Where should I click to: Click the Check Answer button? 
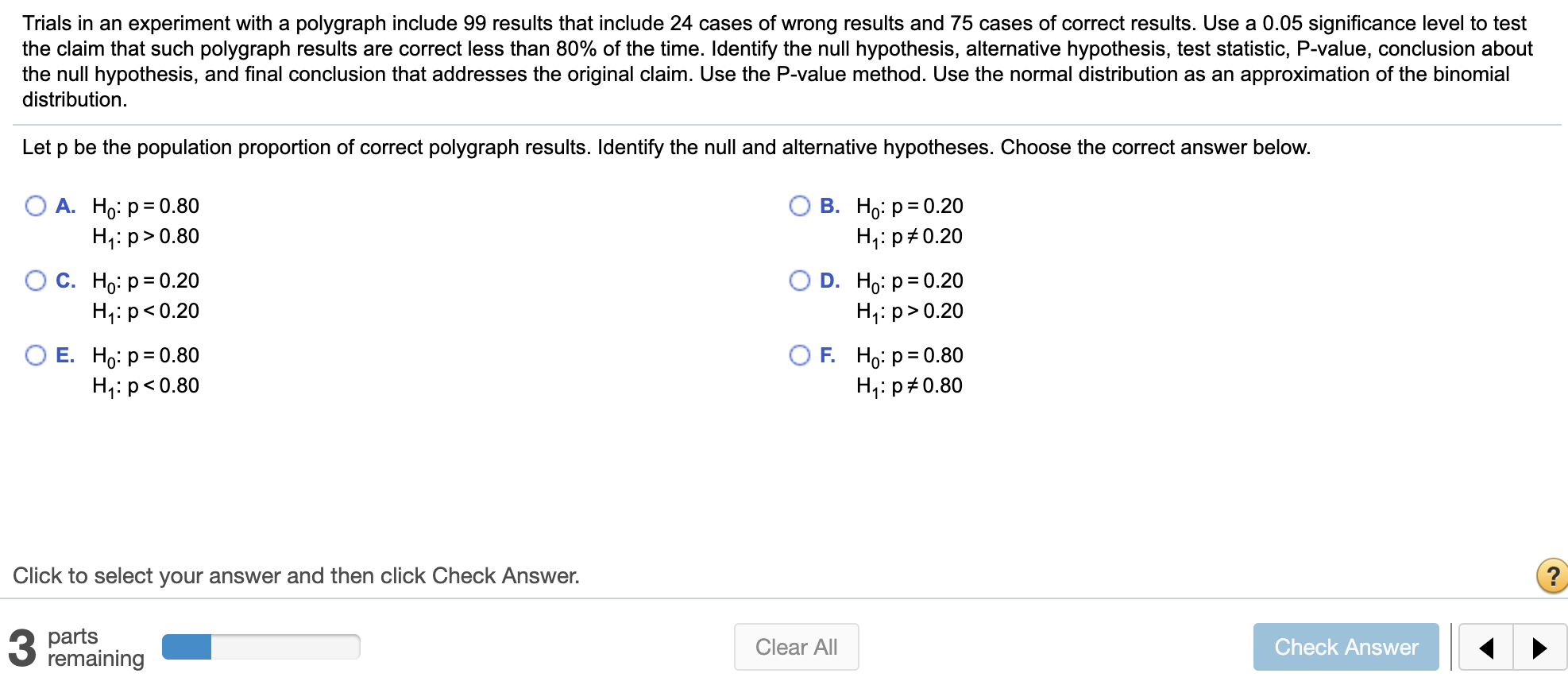(x=1346, y=647)
